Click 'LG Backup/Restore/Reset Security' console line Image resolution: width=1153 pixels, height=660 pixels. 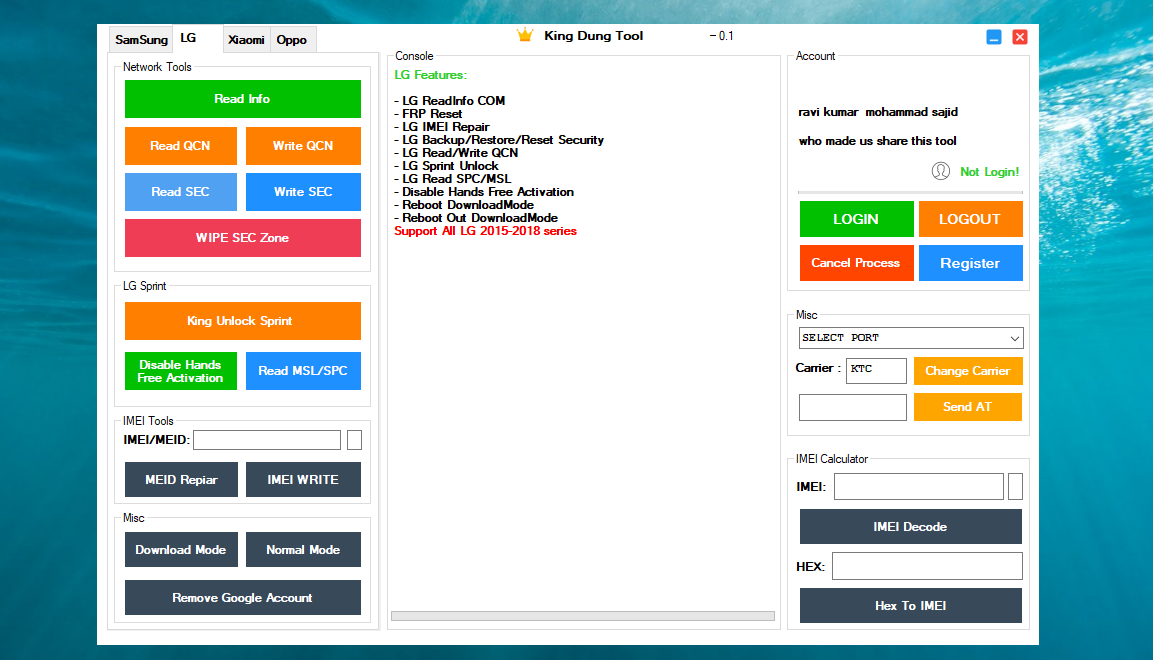499,140
